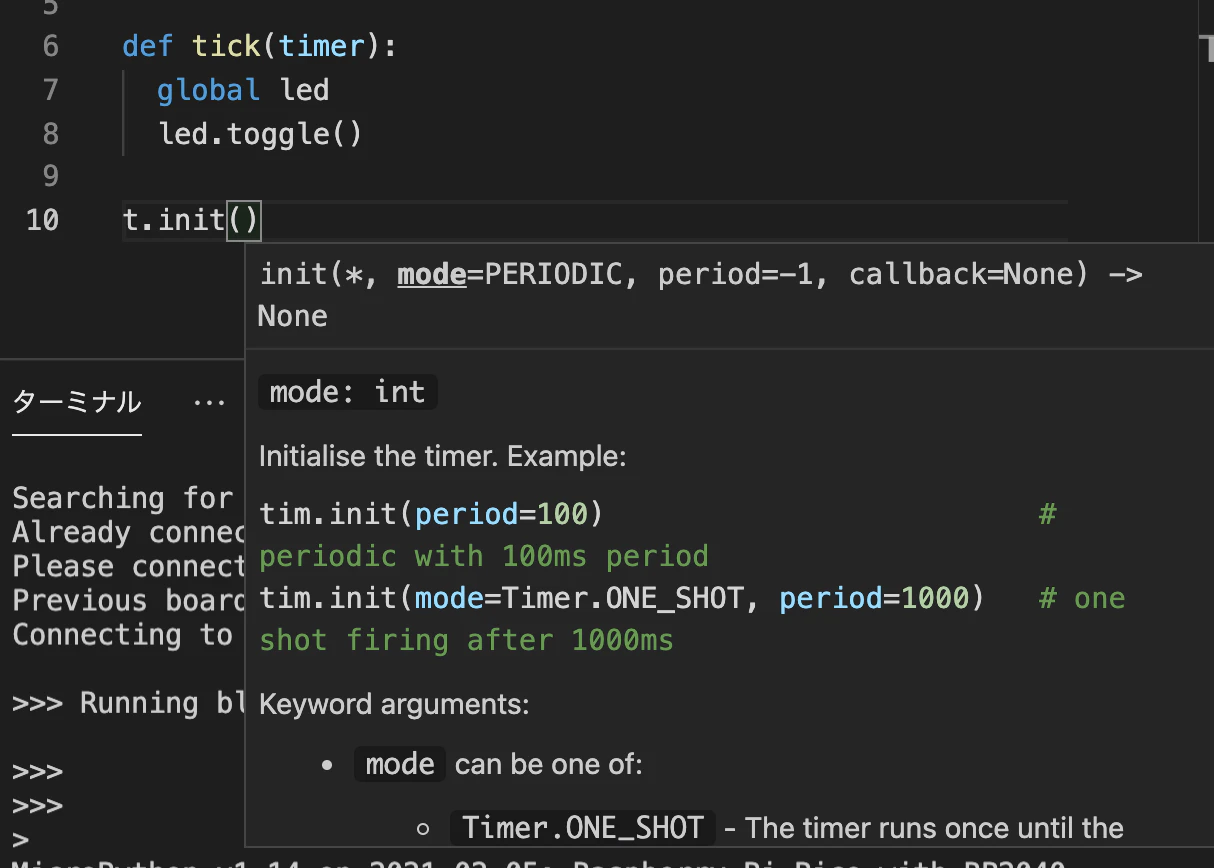This screenshot has height=868, width=1214.
Task: Click line number 9 in the gutter
Action: click(x=51, y=176)
